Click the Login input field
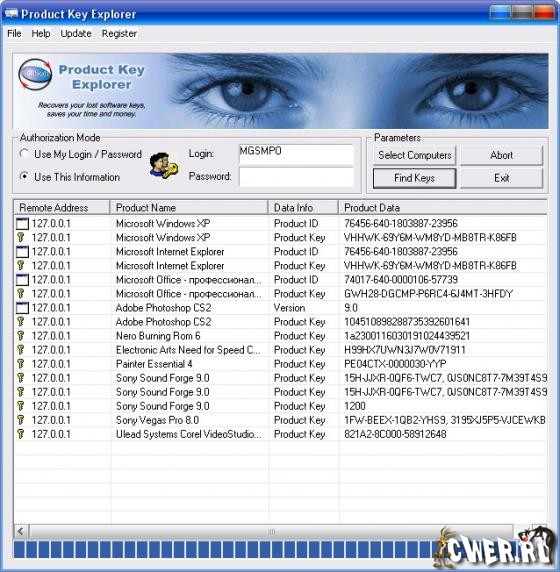560x572 pixels. (x=296, y=154)
